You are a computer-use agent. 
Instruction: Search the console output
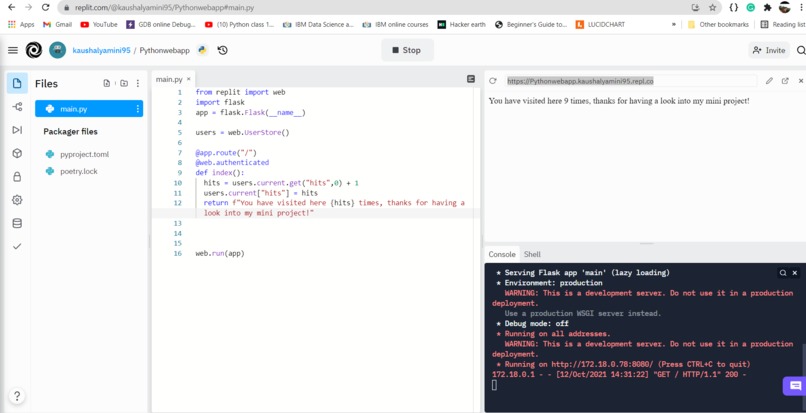783,273
